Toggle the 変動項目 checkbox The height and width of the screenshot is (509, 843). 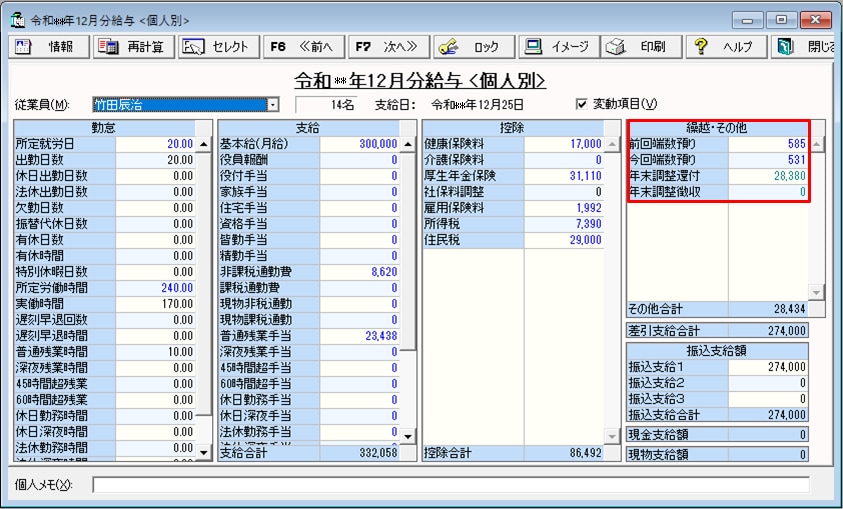[583, 104]
